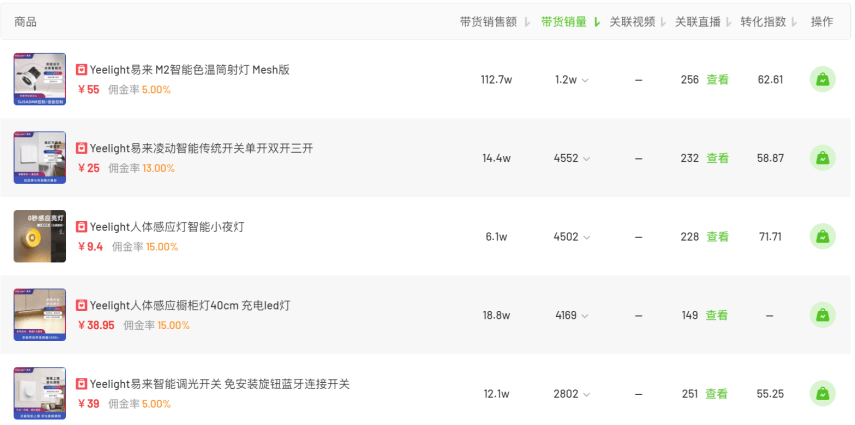
Task: Expand the 4552 sales volume dropdown
Action: [x=586, y=159]
